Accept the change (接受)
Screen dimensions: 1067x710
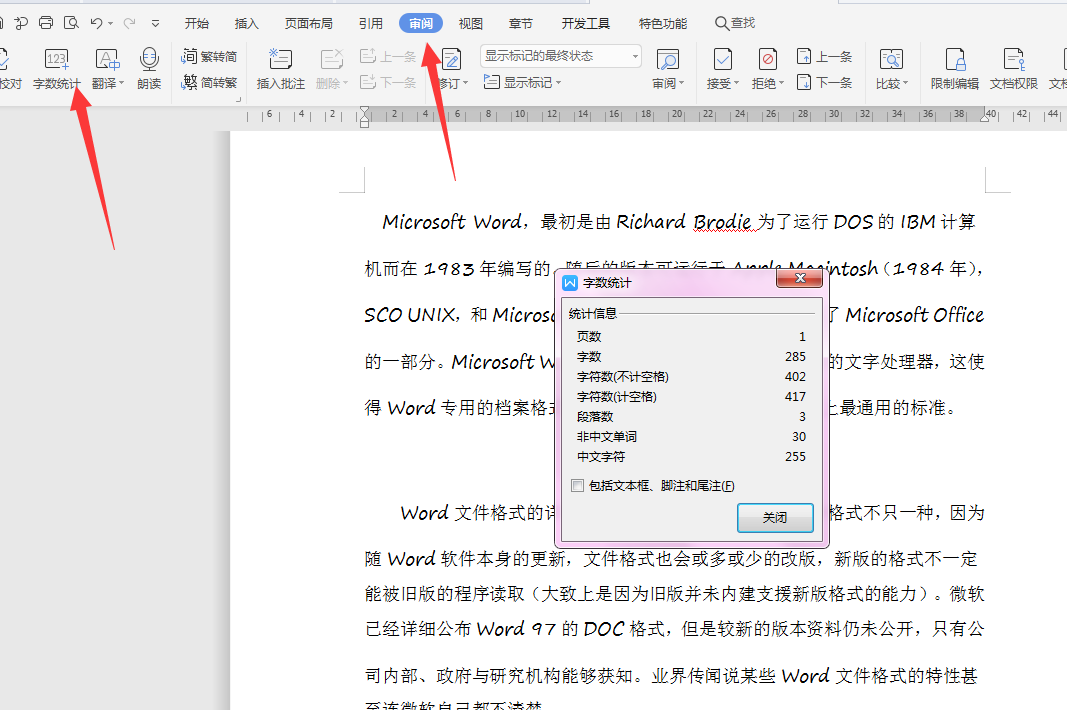[722, 69]
